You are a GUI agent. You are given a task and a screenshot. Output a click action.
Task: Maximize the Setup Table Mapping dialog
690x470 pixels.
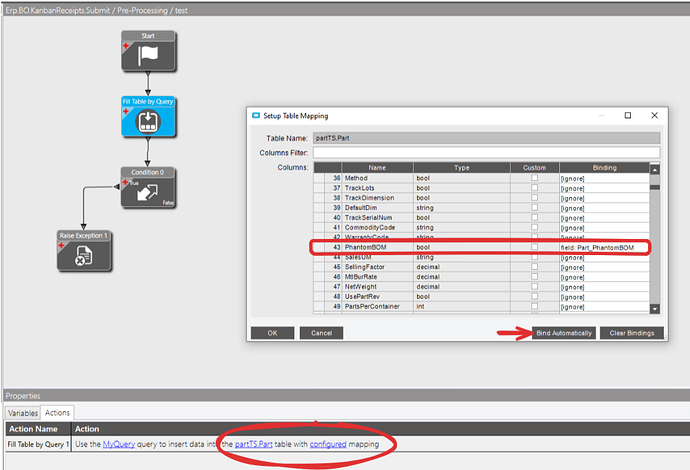[x=628, y=115]
